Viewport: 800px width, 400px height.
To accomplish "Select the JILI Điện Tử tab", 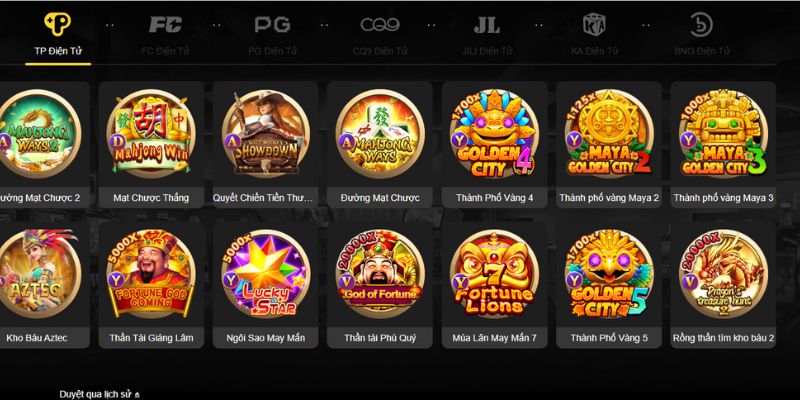I will (487, 35).
